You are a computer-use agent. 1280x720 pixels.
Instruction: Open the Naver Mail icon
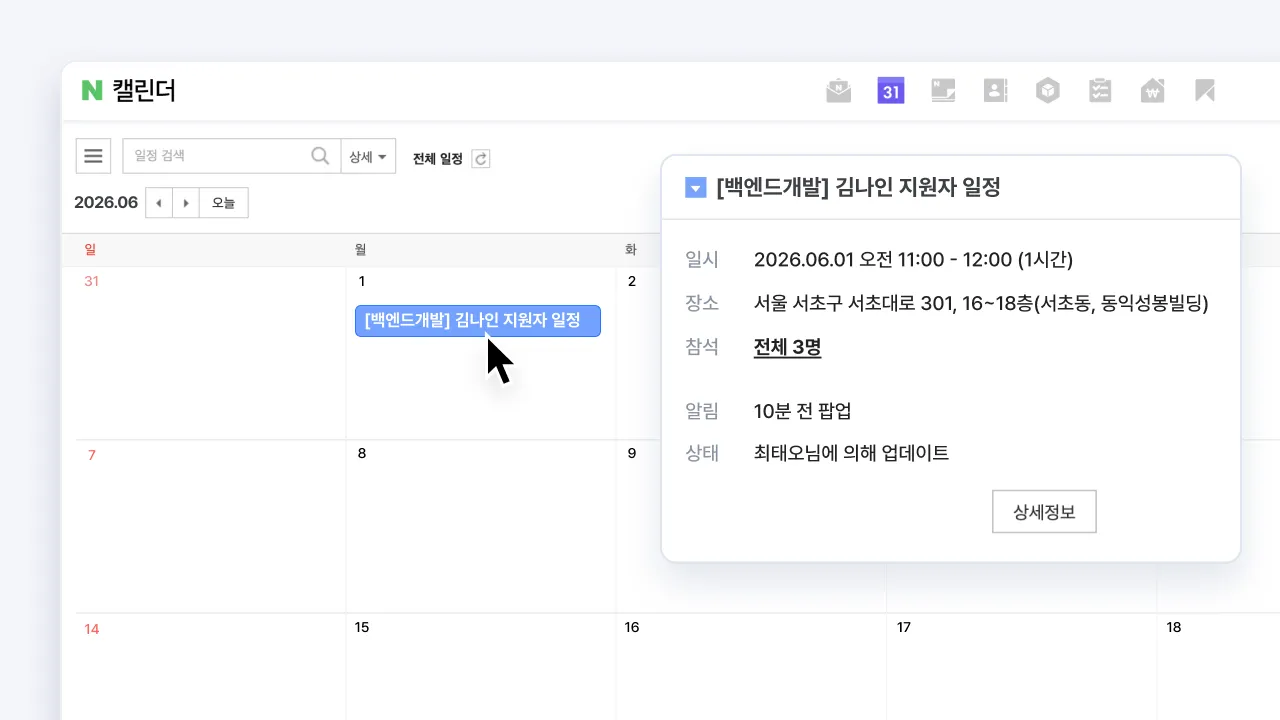pos(838,91)
